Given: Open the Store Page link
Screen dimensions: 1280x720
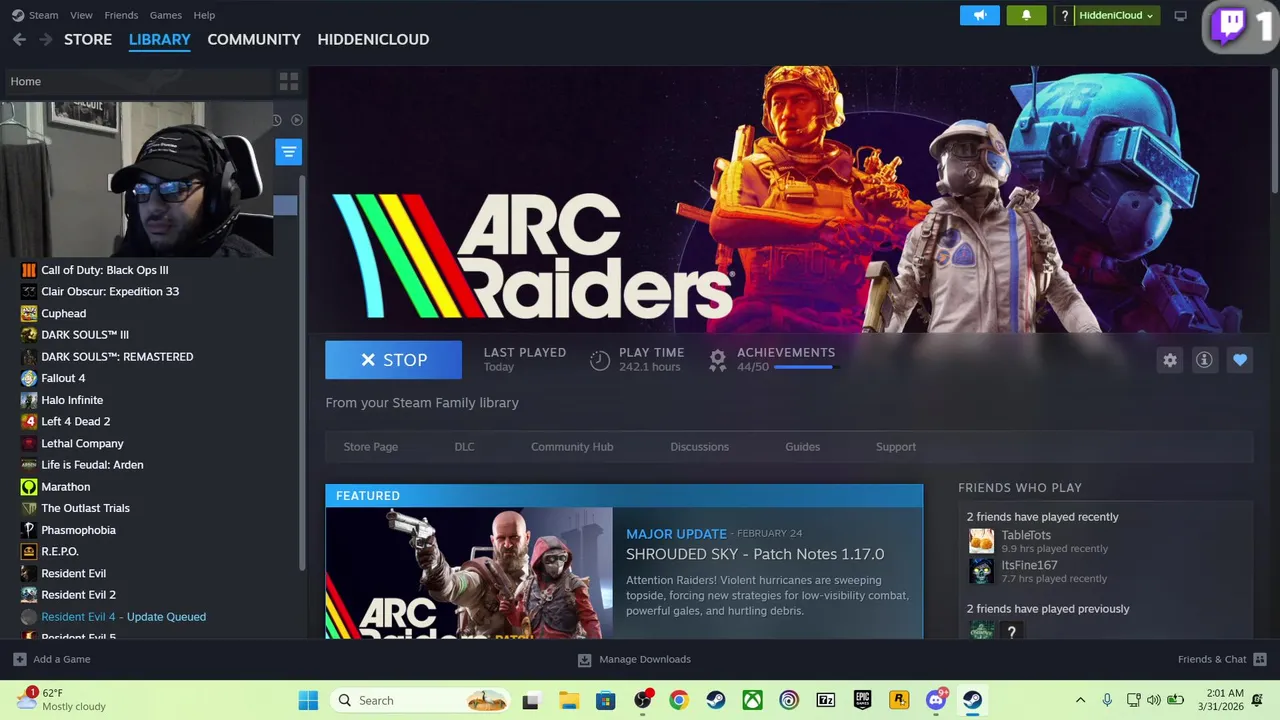Looking at the screenshot, I should point(371,447).
